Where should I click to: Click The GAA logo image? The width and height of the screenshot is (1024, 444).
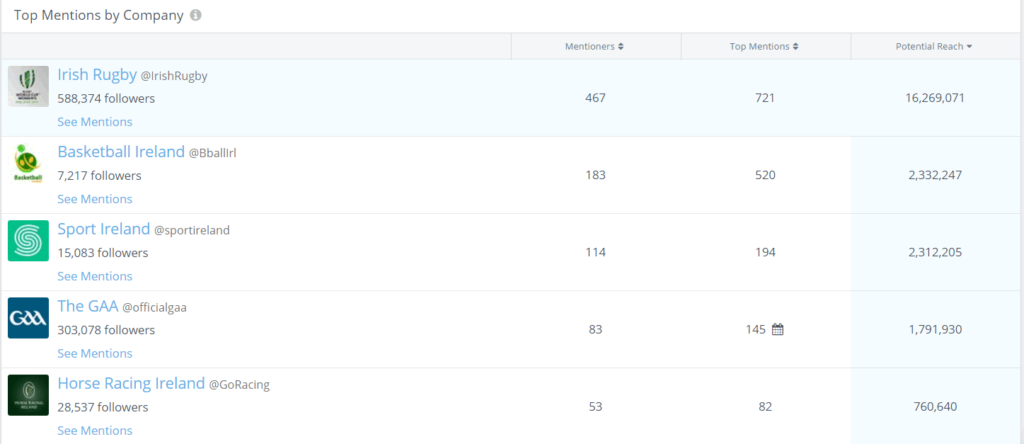(28, 318)
